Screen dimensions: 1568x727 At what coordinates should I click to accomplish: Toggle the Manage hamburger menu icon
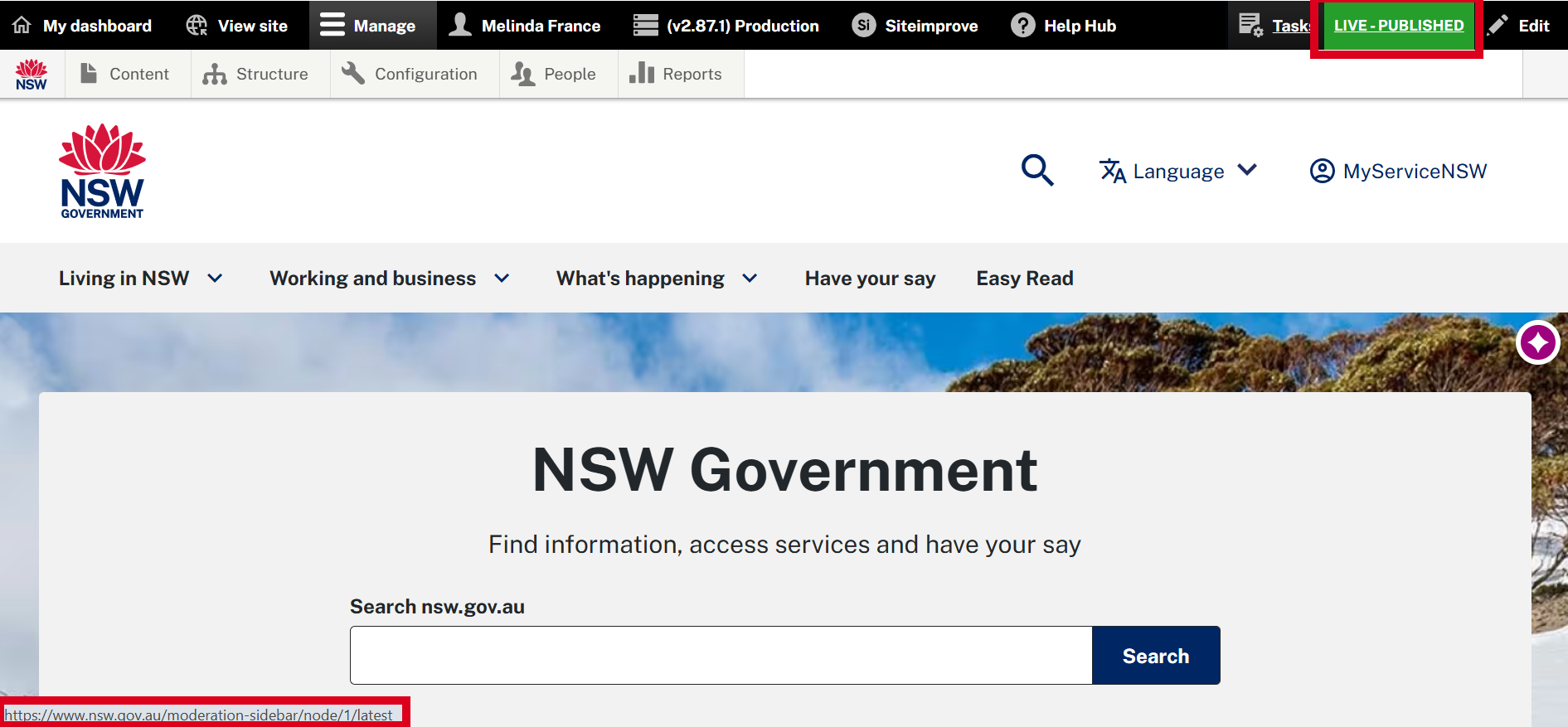coord(333,25)
